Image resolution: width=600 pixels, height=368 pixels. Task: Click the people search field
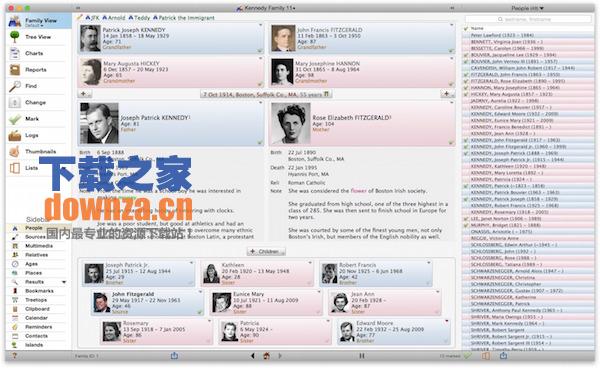point(528,19)
